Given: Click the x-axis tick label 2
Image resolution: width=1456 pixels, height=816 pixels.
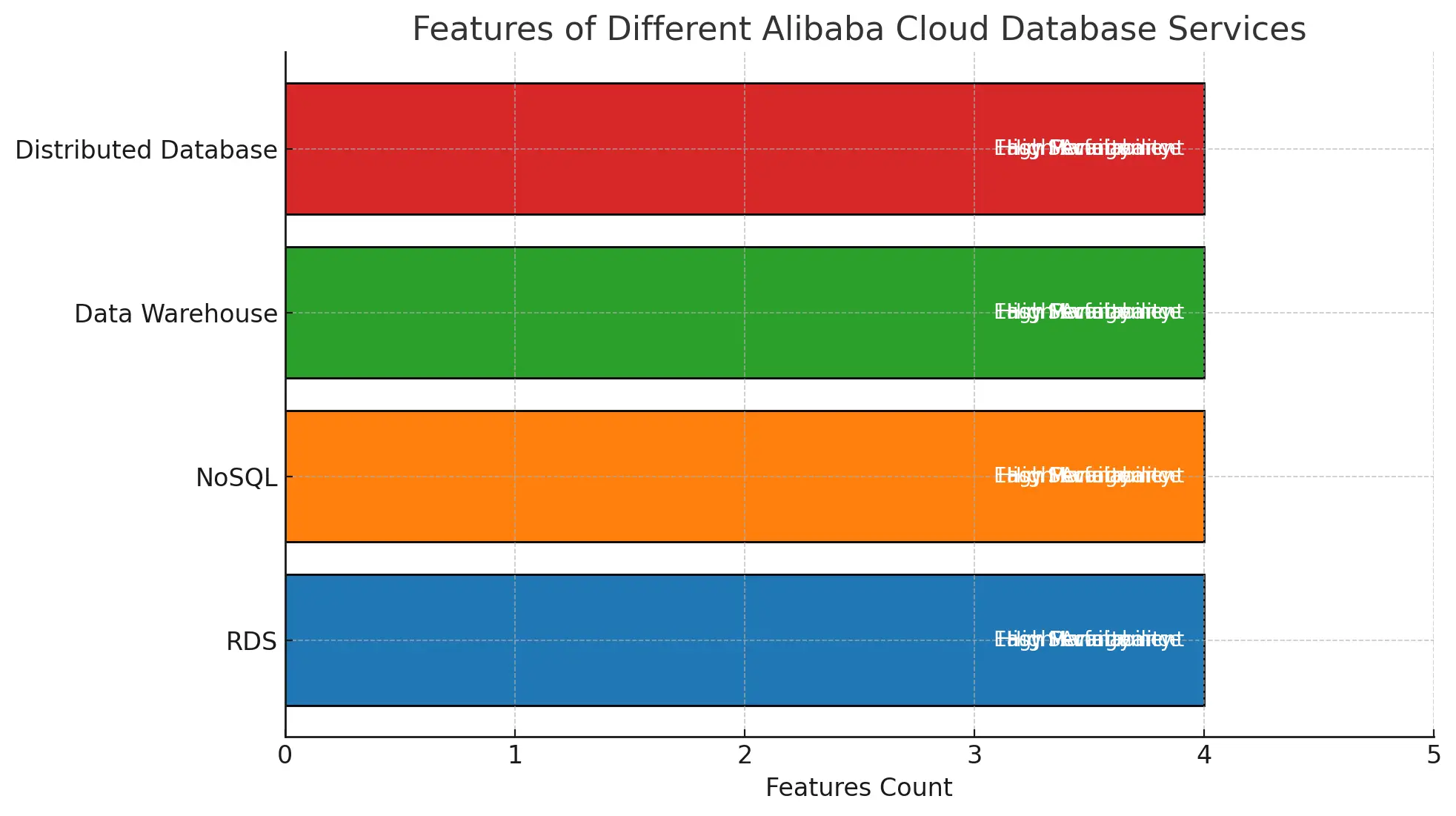Looking at the screenshot, I should point(745,755).
